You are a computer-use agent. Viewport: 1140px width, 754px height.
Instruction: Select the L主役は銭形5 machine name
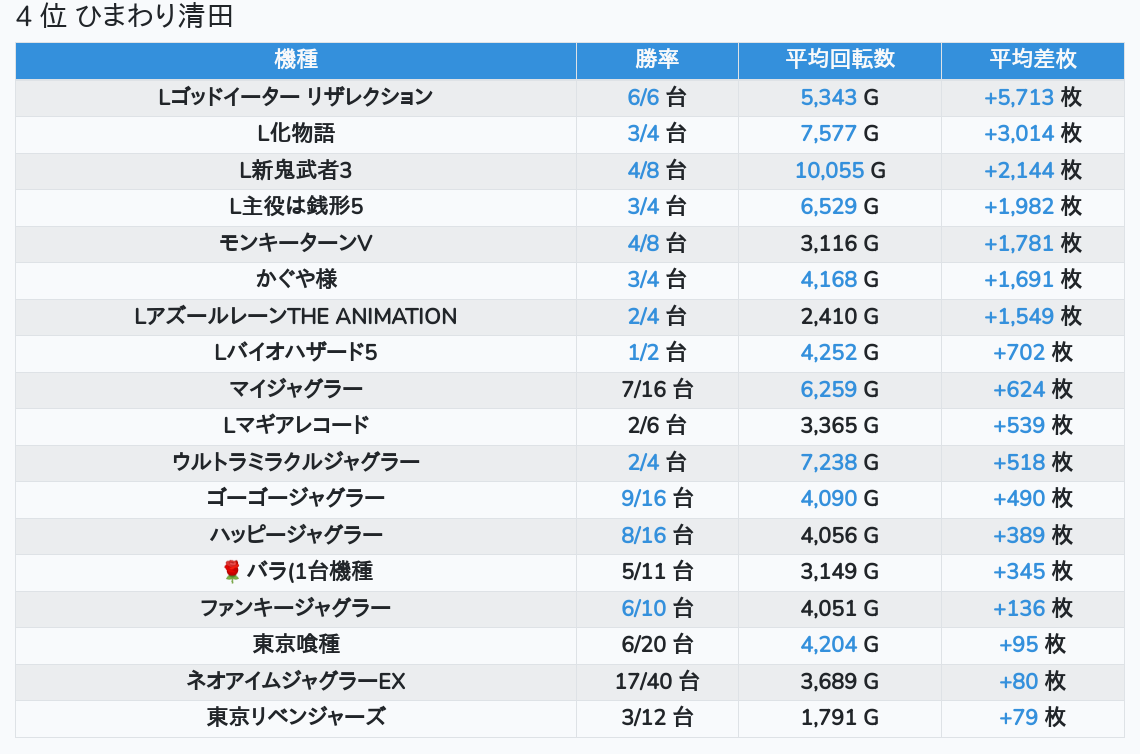tap(296, 207)
